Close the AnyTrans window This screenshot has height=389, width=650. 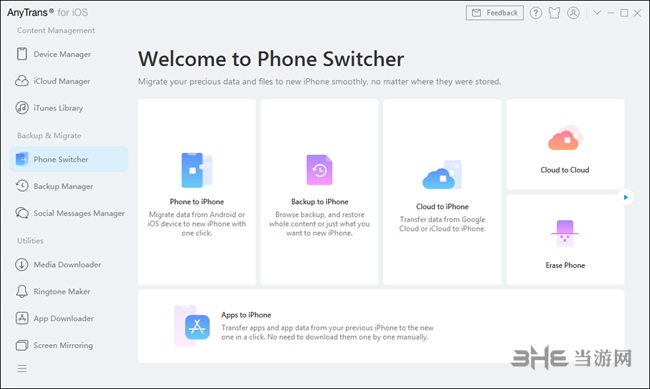pyautogui.click(x=638, y=13)
